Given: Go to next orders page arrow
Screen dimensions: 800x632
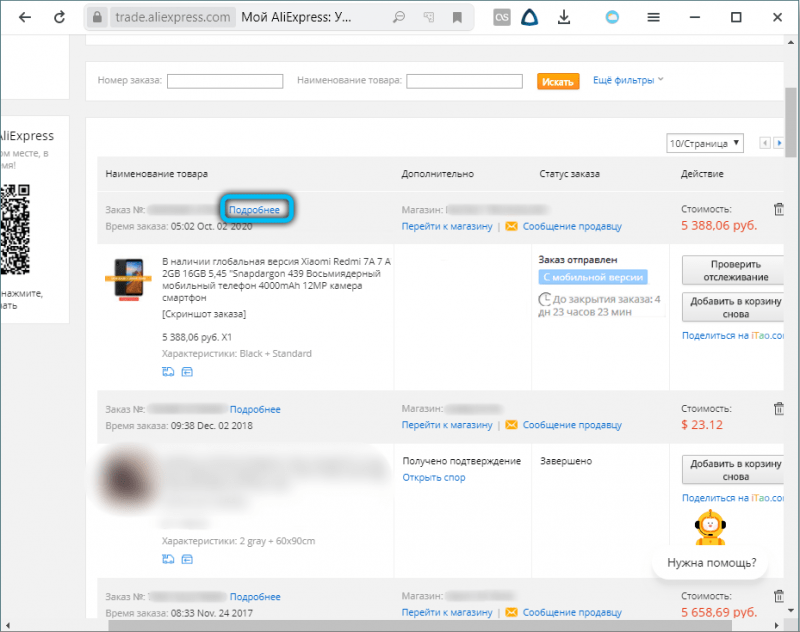Looking at the screenshot, I should point(779,143).
